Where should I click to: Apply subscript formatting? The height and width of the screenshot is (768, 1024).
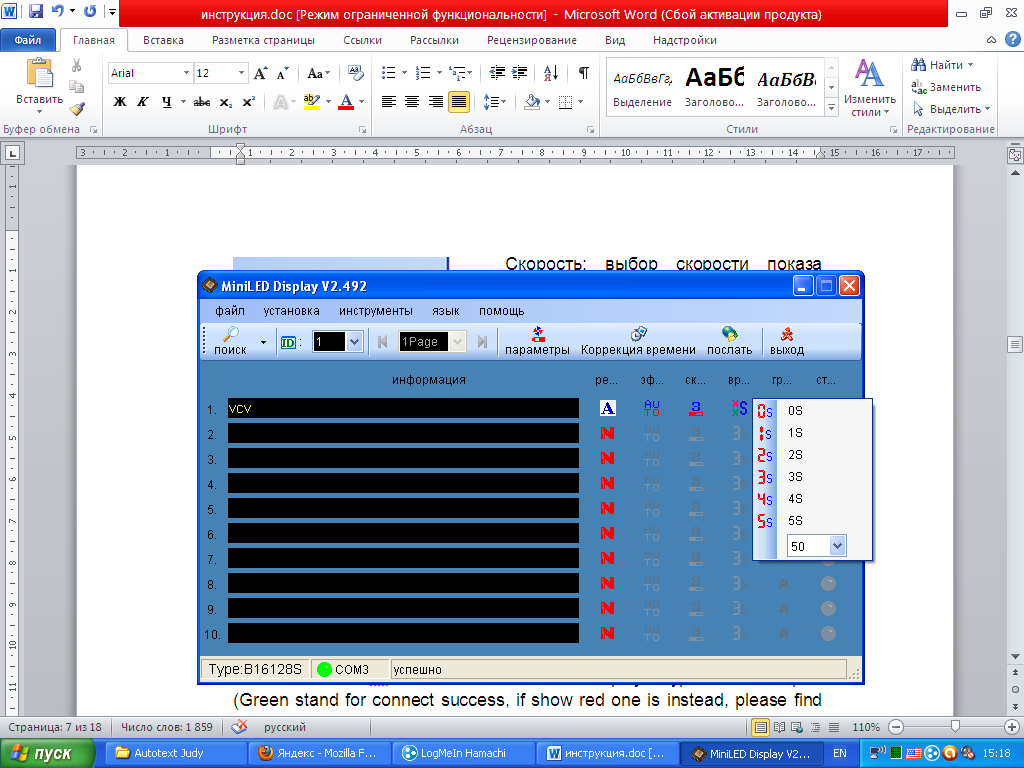coord(225,103)
